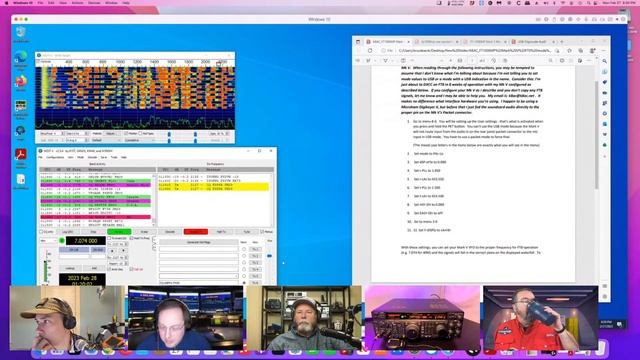640x360 pixels.
Task: Click the green WSJT-X receive status indicator
Action: click(62, 241)
